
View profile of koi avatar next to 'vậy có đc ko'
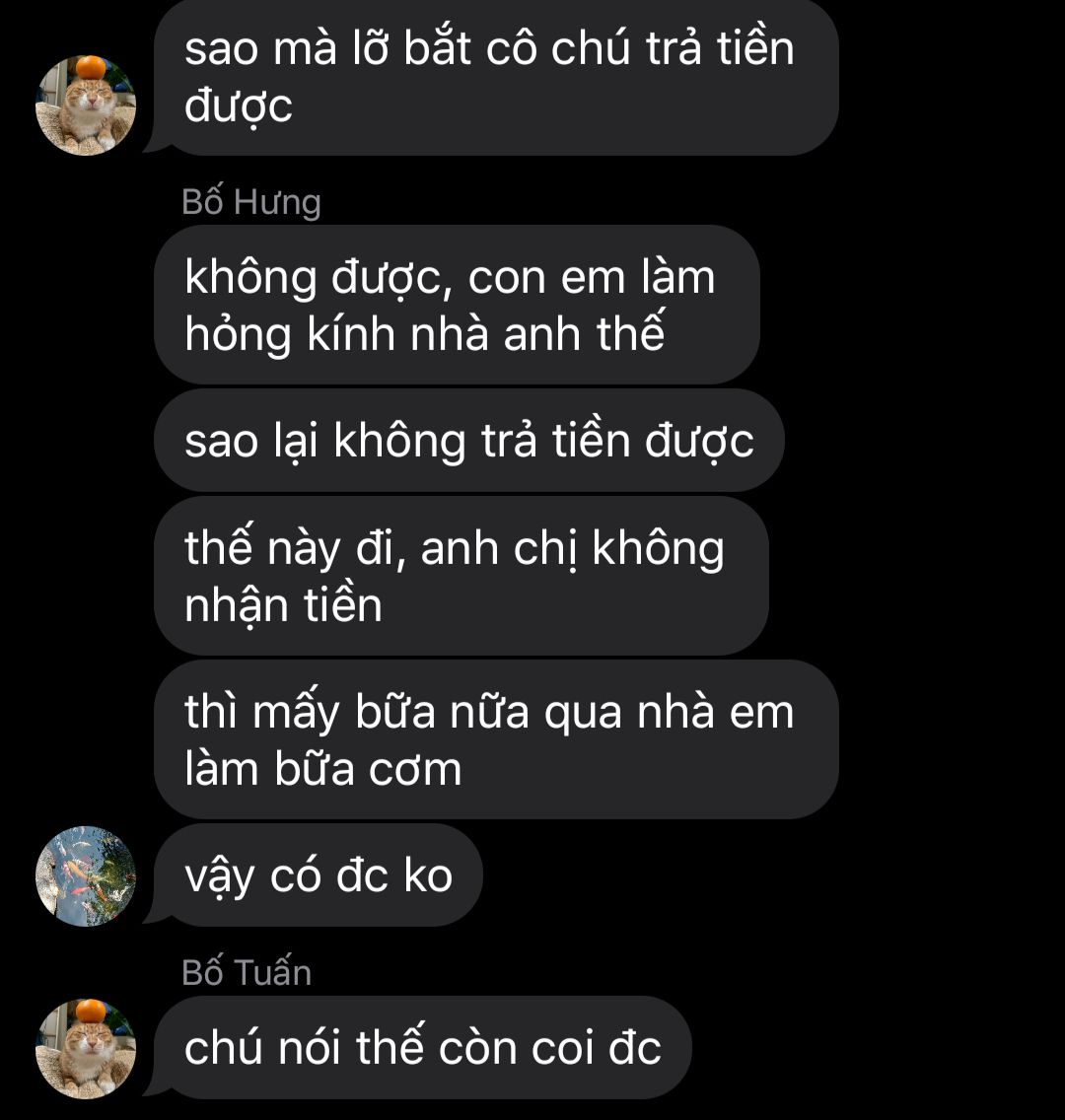[x=86, y=876]
